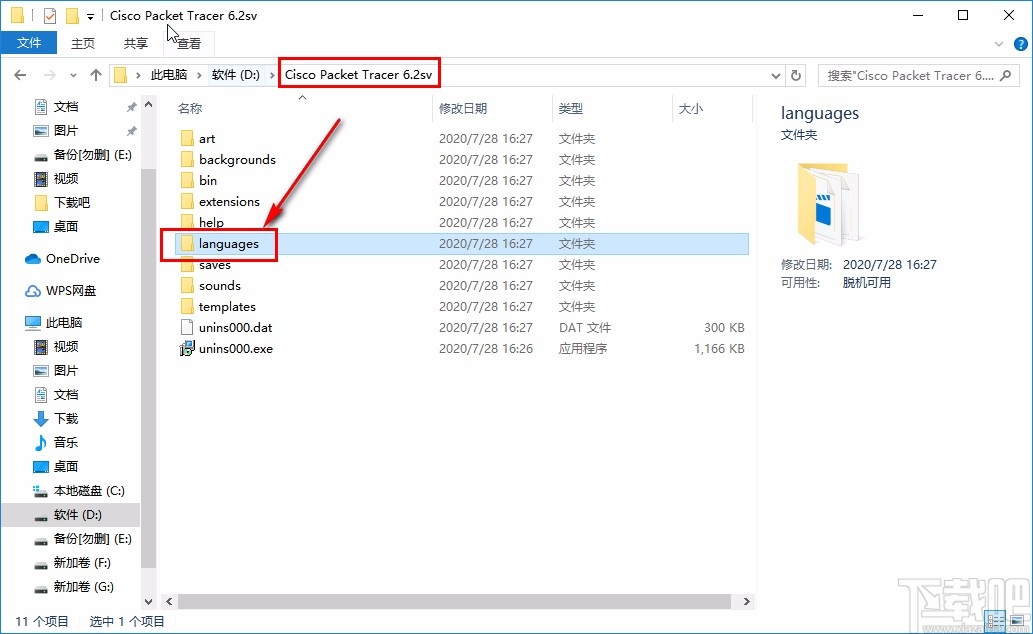Refresh the current folder view
1033x634 pixels.
tap(796, 75)
